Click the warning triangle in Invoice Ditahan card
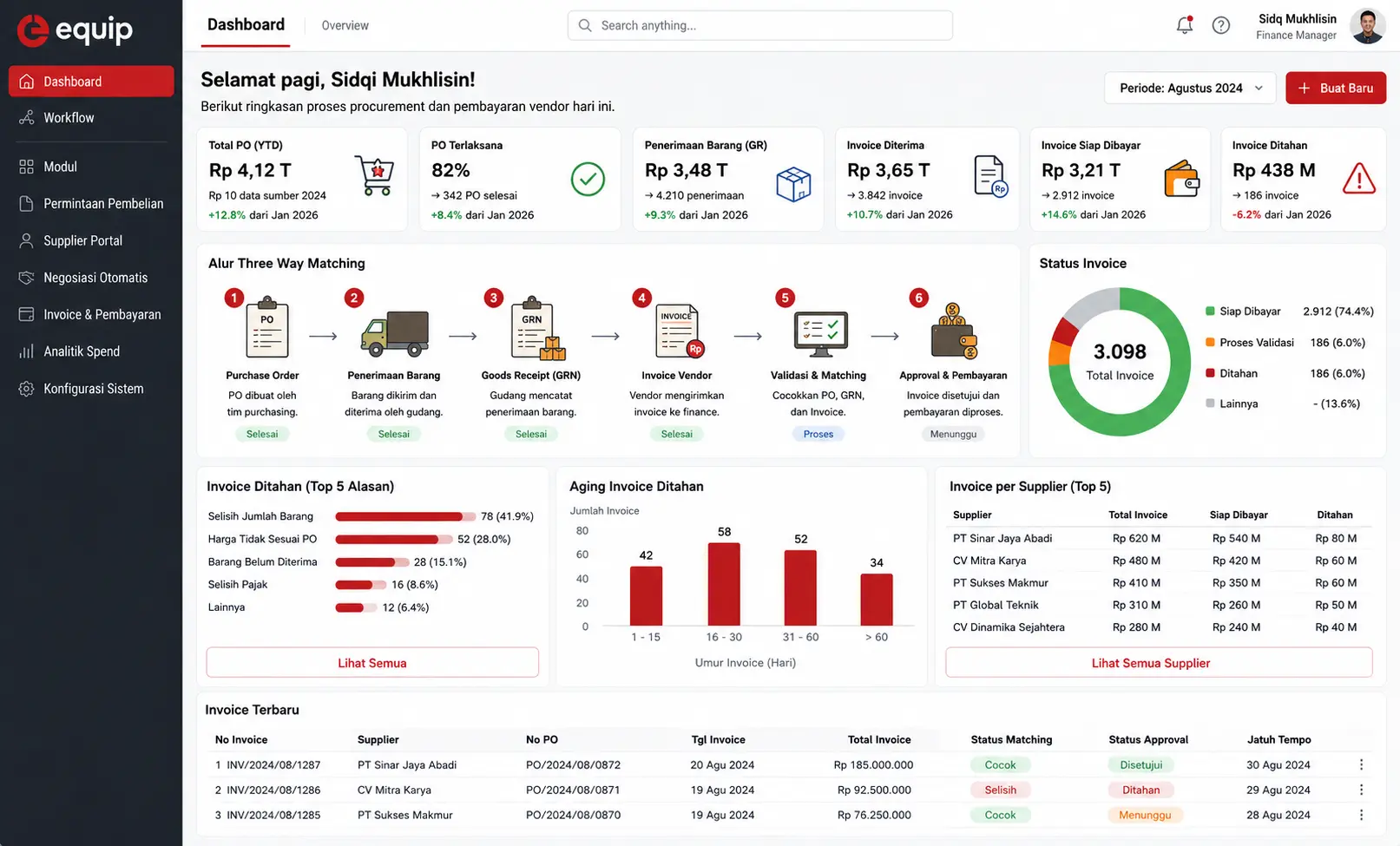This screenshot has width=1400, height=846. (x=1358, y=178)
